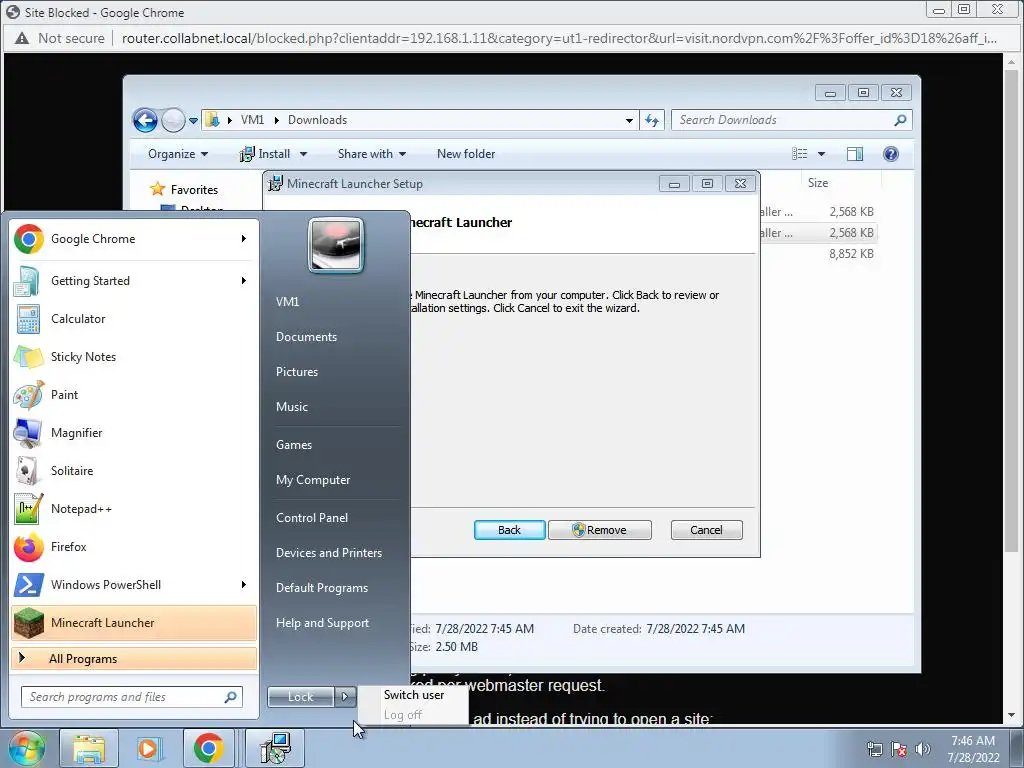Choose Switch user option

(414, 695)
